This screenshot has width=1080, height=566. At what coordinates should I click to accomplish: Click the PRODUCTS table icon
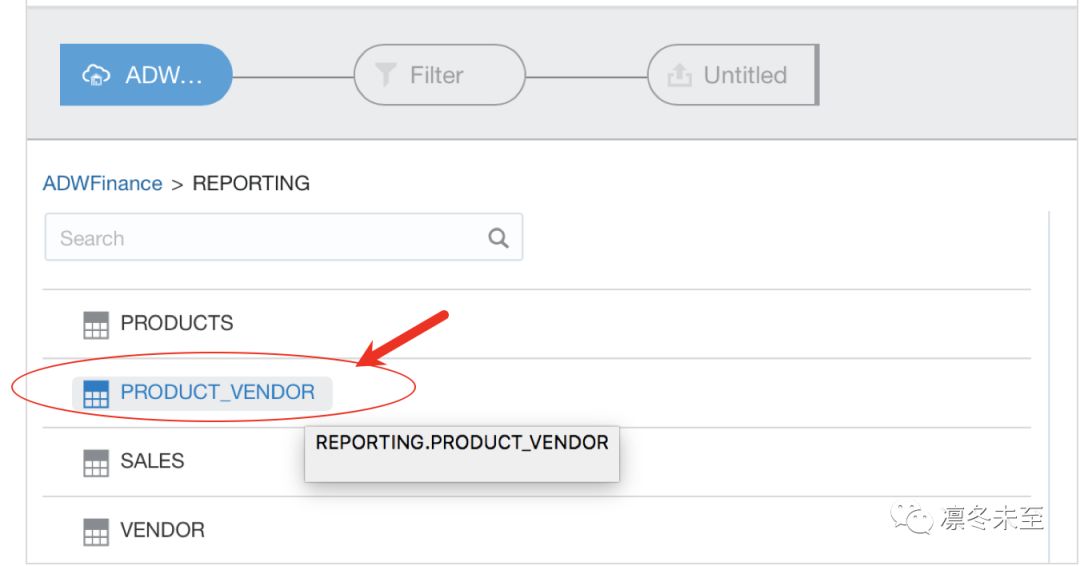coord(96,325)
